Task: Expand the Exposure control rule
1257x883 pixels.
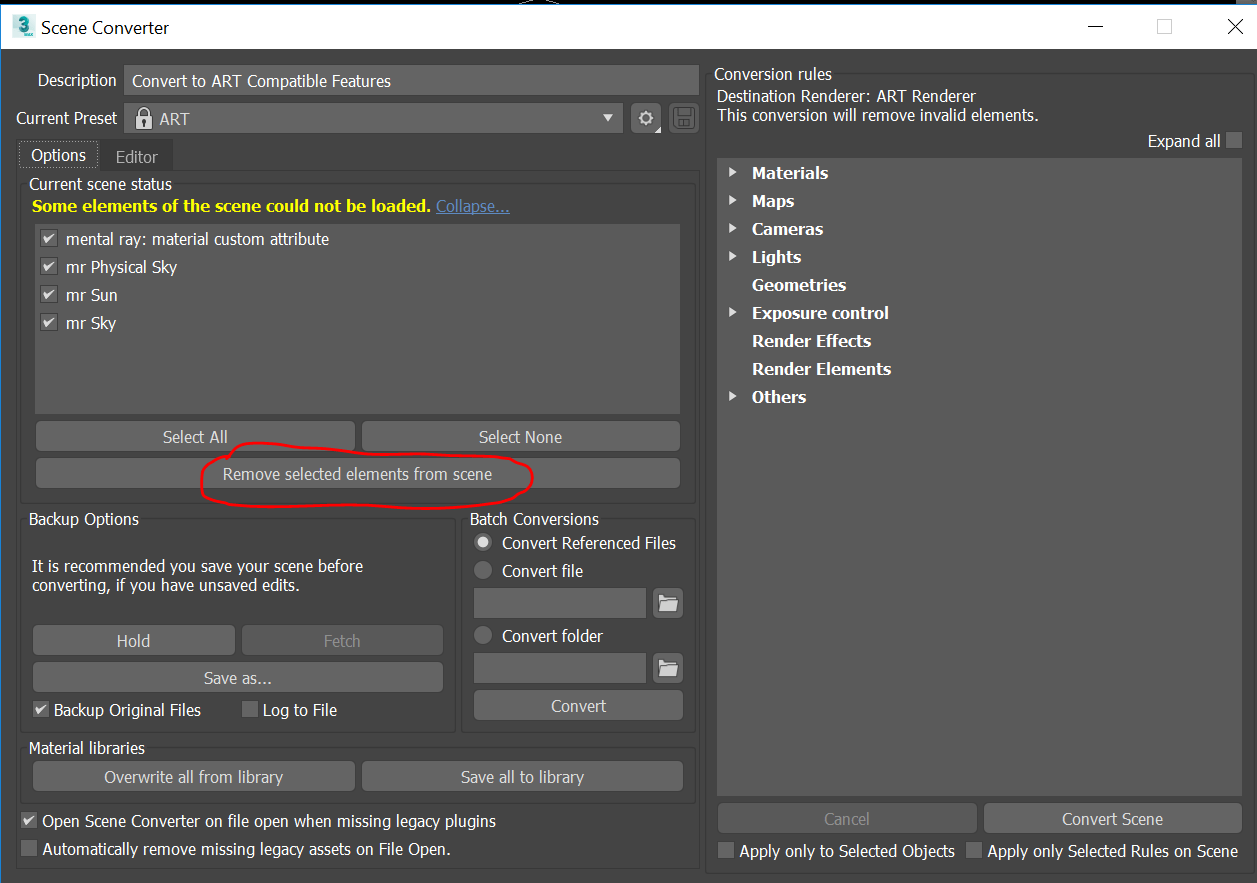Action: click(733, 312)
